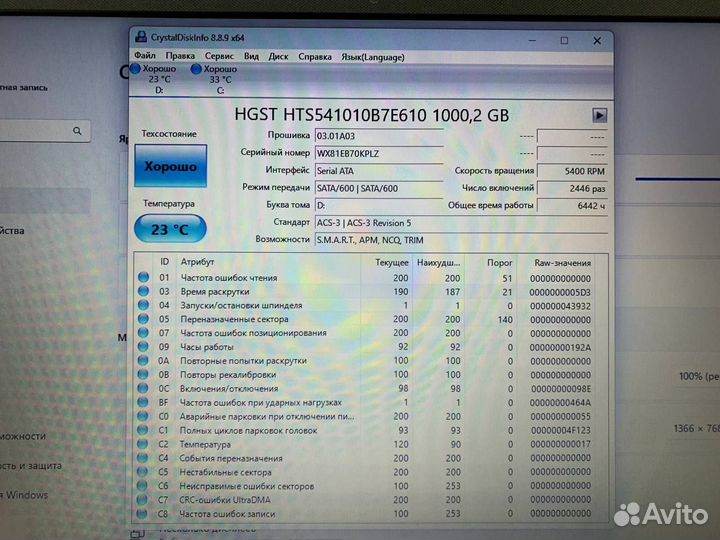Click status icon of row C1 циклов парковок головок

coord(143,430)
